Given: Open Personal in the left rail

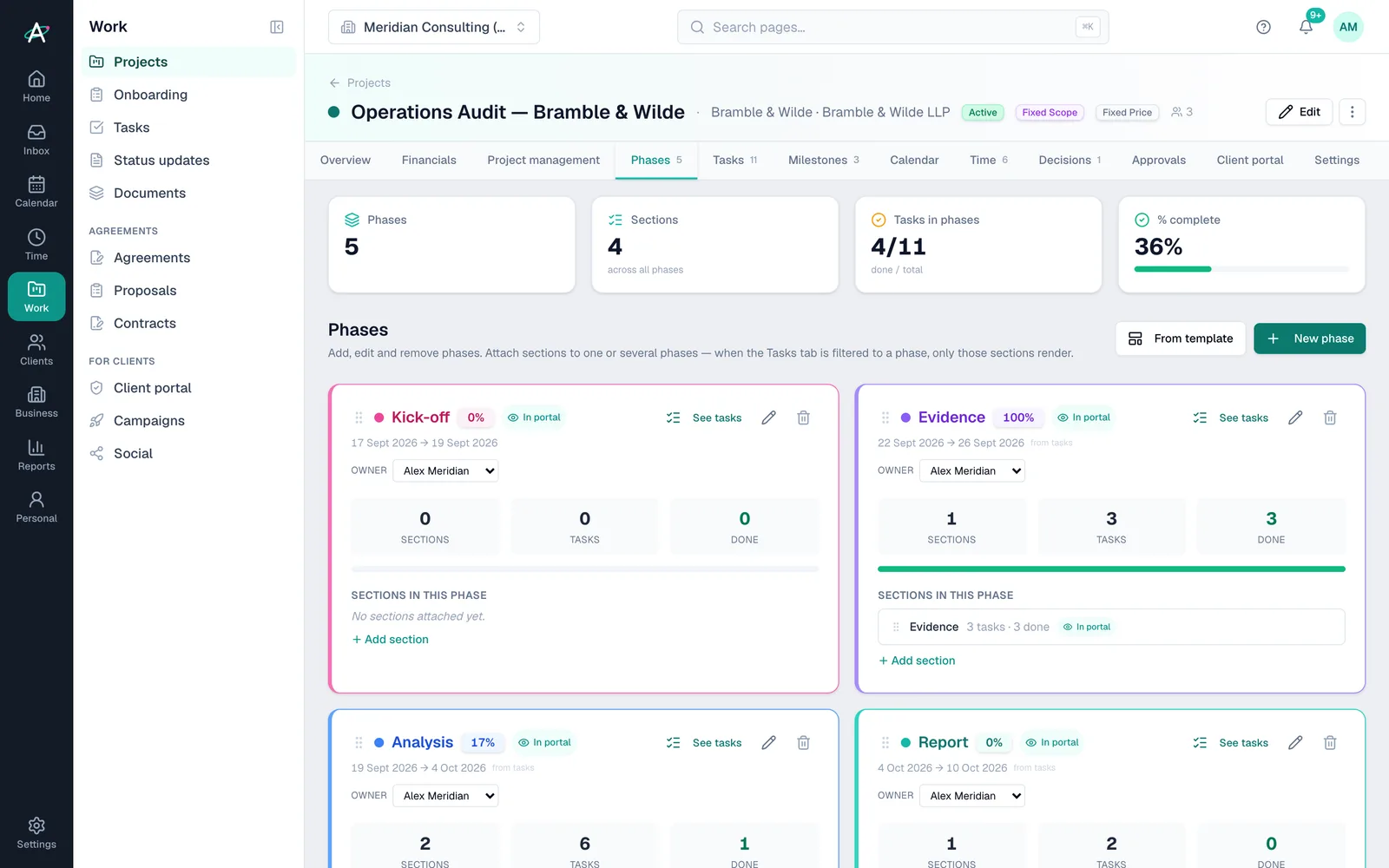Looking at the screenshot, I should [36, 507].
